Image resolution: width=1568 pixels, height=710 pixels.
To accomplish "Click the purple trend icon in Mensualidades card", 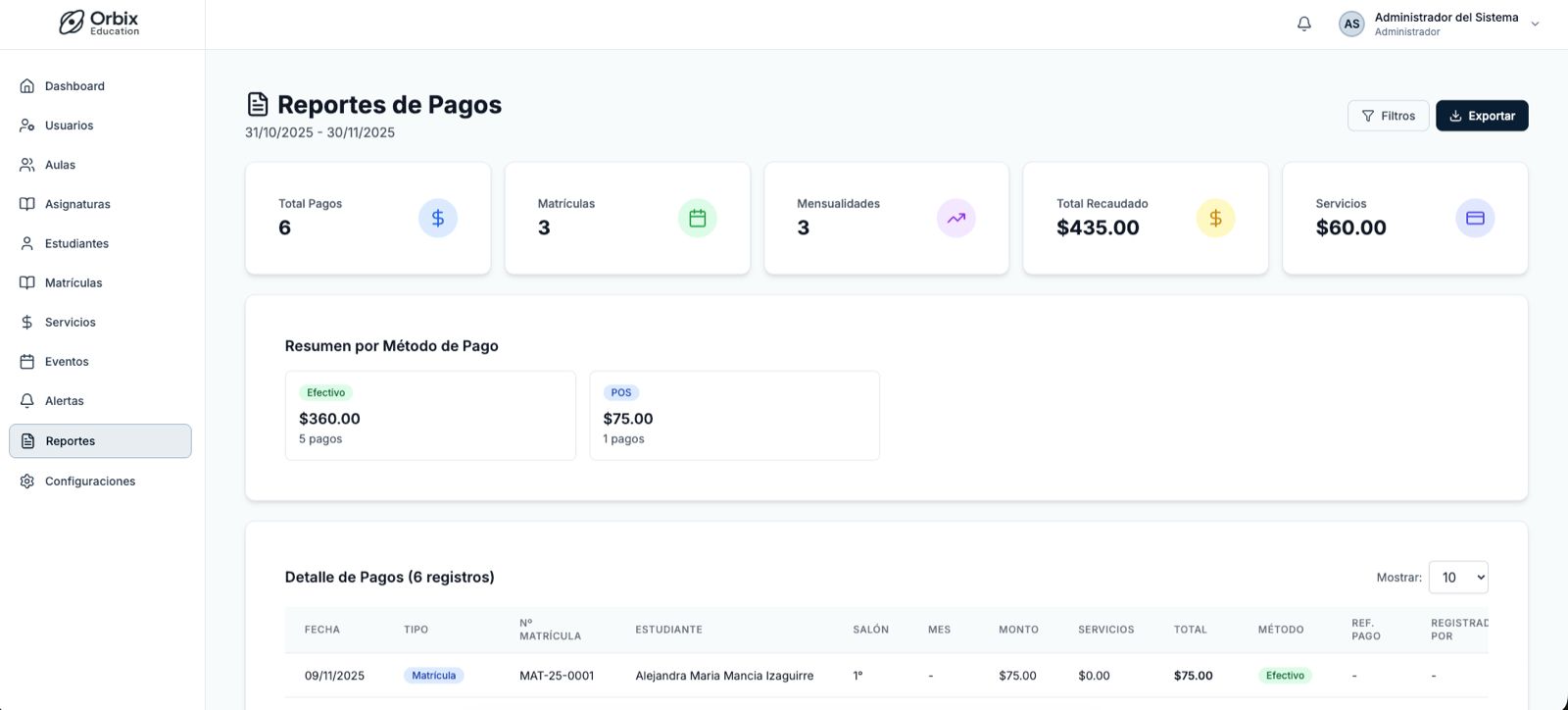I will coord(956,218).
